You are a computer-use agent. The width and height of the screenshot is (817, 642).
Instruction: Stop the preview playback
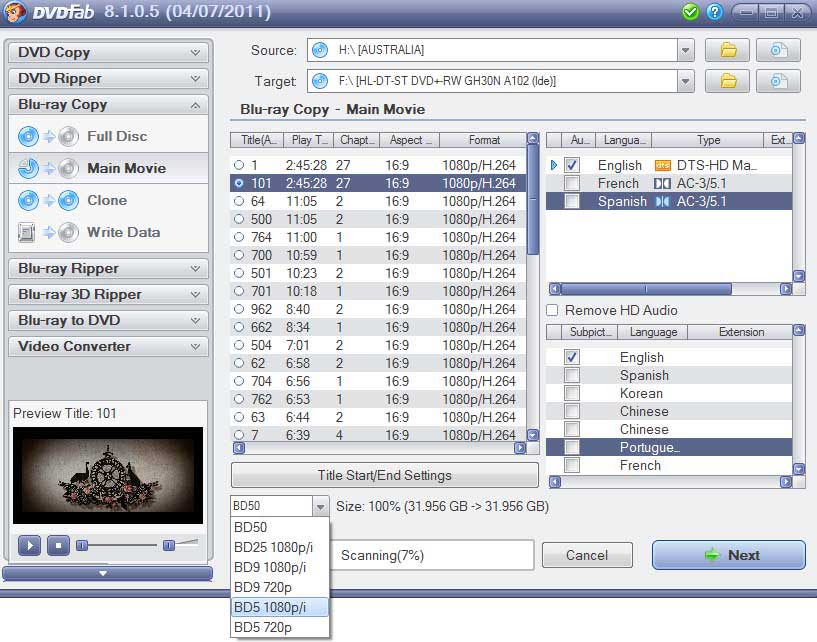tap(58, 546)
